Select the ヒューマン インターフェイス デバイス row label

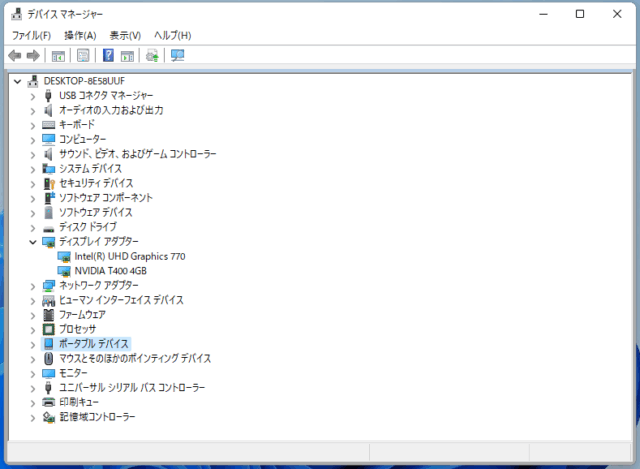[x=121, y=300]
